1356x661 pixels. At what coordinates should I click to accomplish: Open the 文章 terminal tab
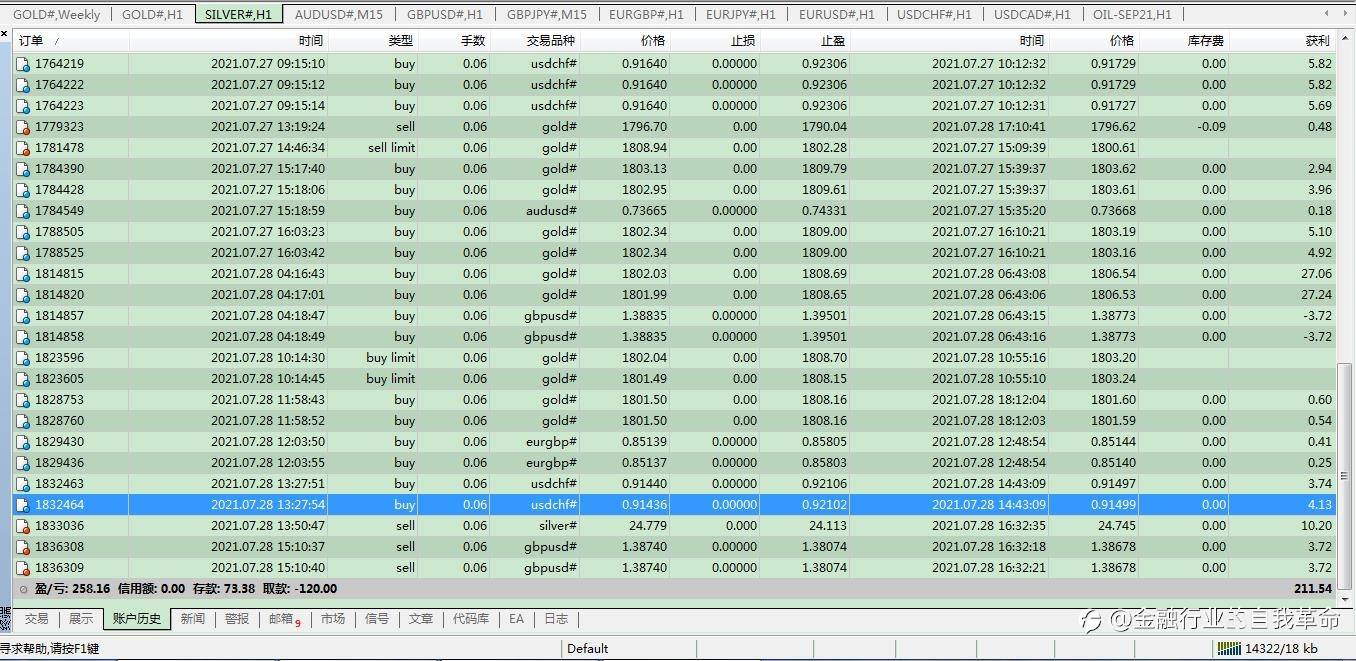(421, 619)
